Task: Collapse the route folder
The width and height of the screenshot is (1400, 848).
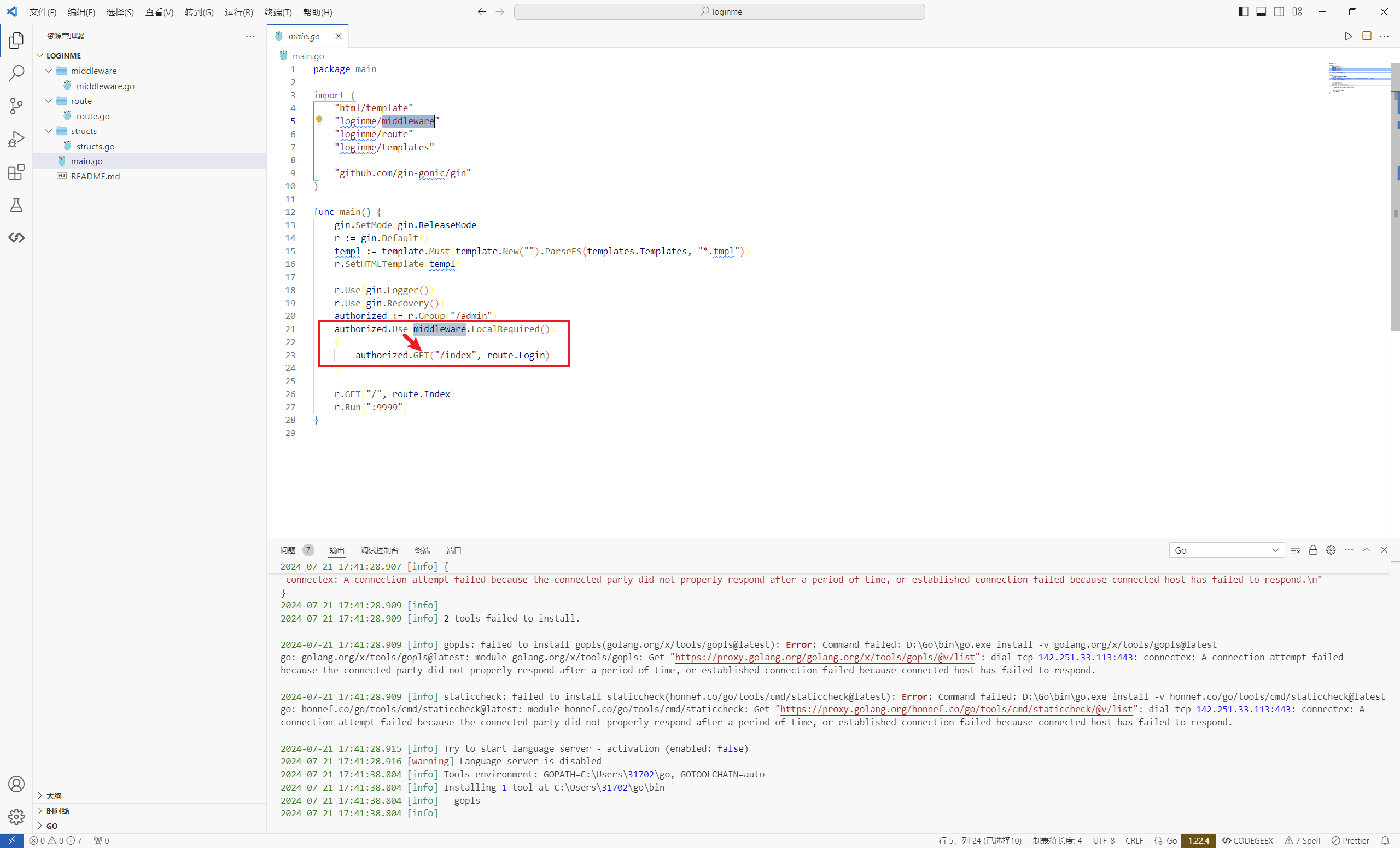Action: pyautogui.click(x=49, y=101)
